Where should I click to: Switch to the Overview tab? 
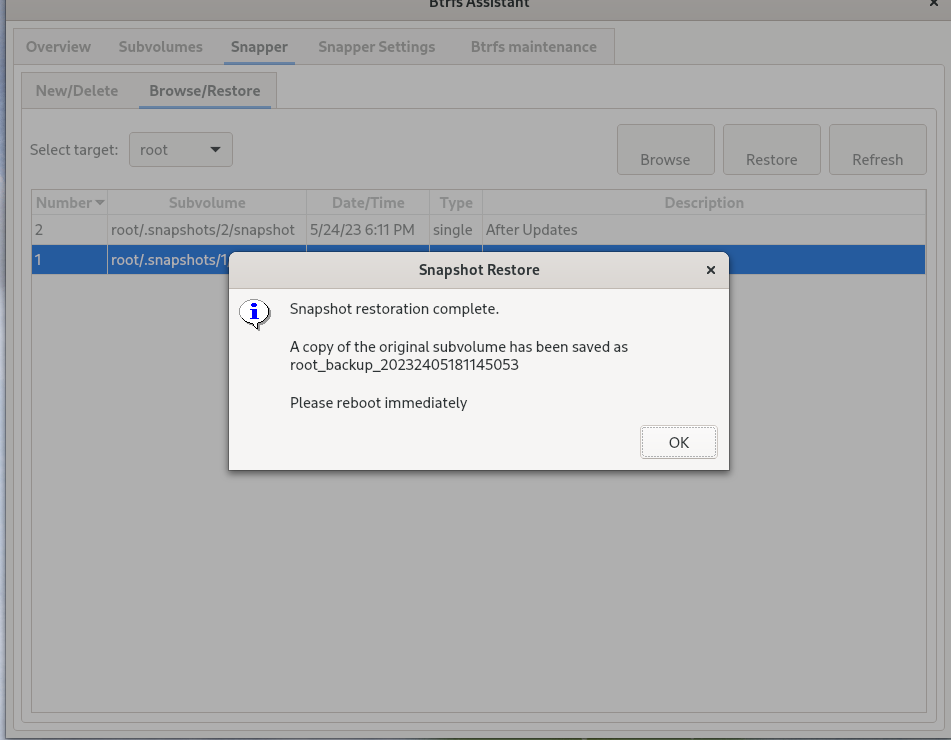coord(58,47)
